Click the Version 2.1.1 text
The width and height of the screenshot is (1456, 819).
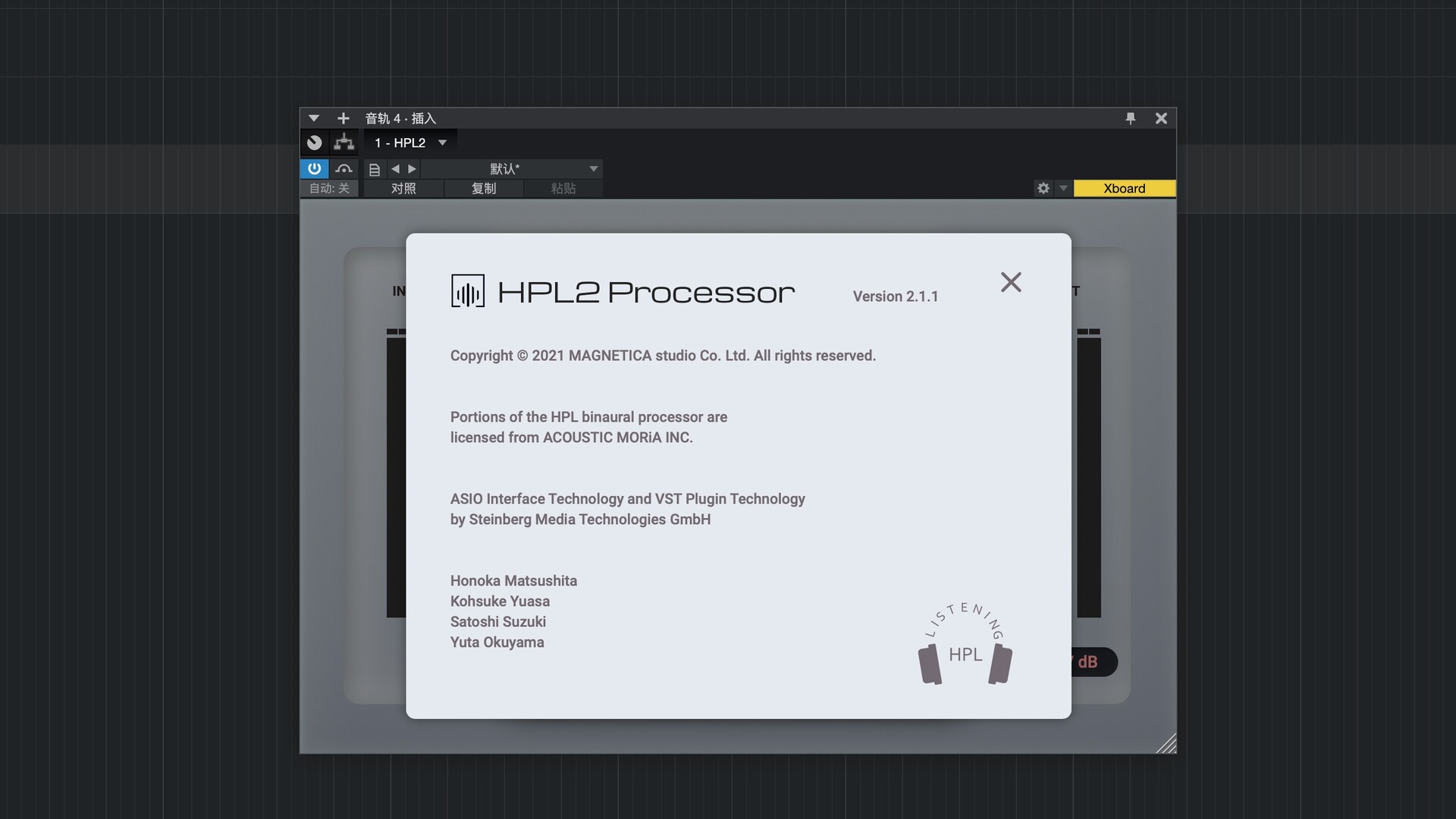click(896, 297)
